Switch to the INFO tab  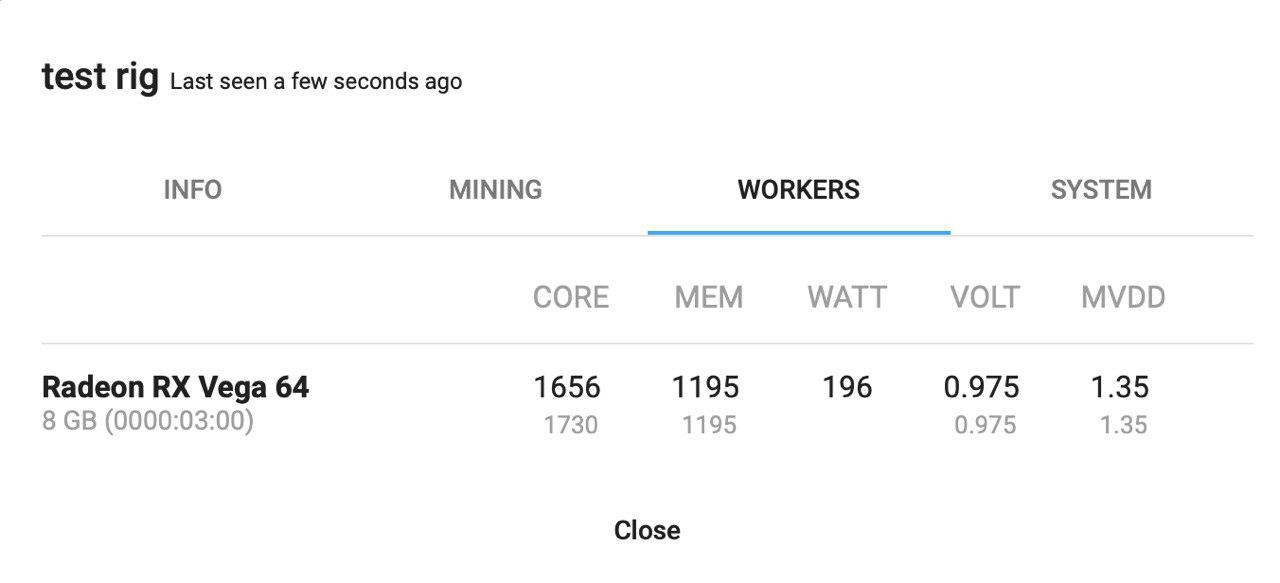coord(192,190)
